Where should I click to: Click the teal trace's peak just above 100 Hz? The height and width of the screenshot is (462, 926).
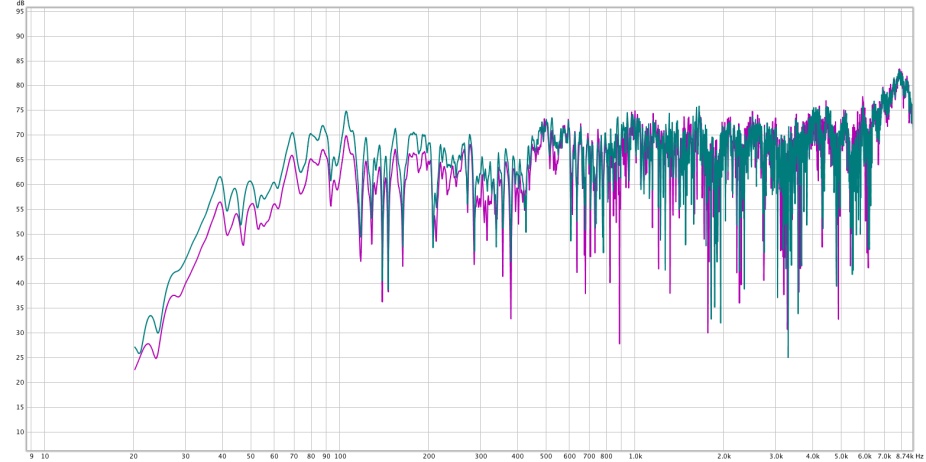[x=346, y=111]
